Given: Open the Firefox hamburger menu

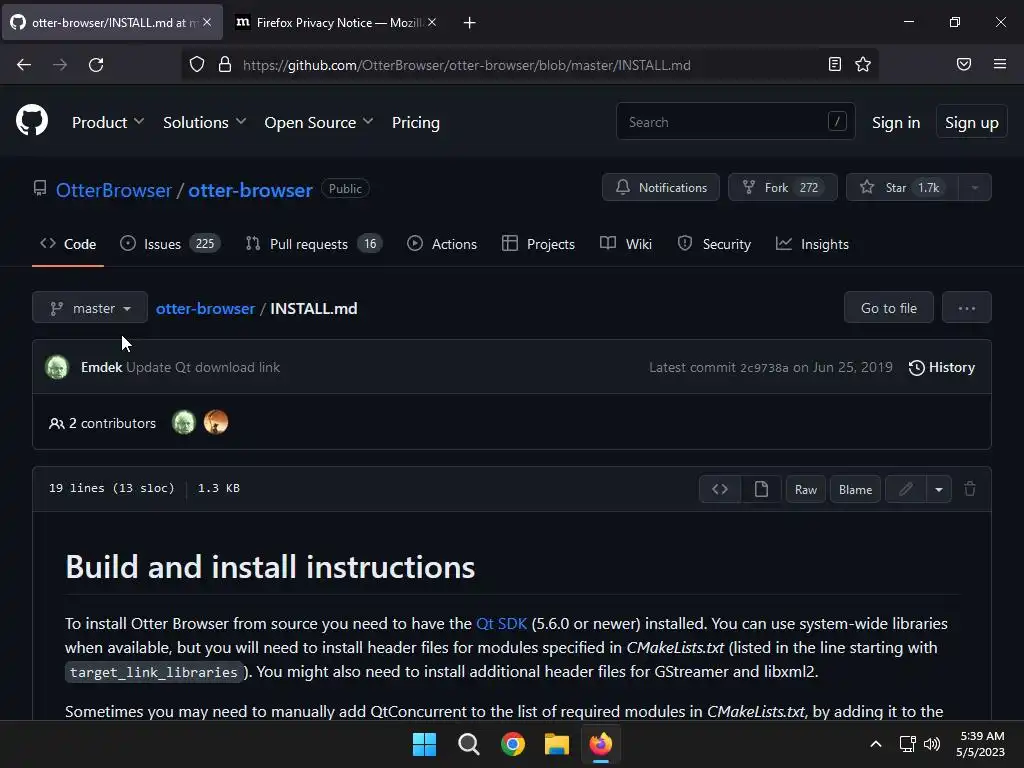Looking at the screenshot, I should (x=1000, y=64).
